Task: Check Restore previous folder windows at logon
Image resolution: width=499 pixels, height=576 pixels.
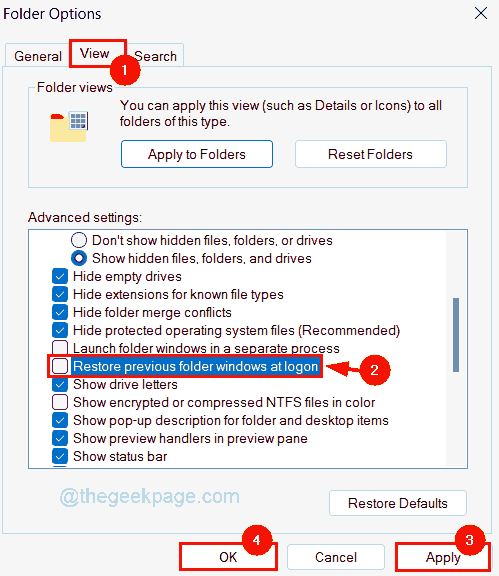Action: (60, 366)
